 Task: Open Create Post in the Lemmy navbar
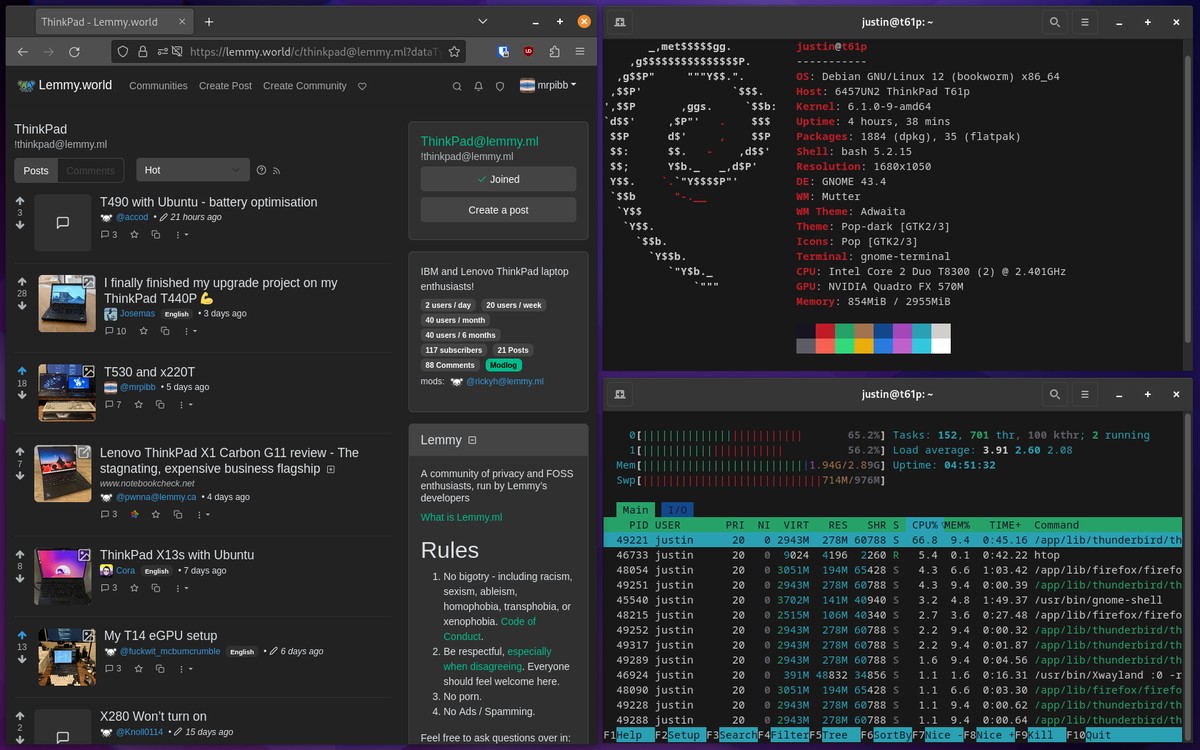225,86
